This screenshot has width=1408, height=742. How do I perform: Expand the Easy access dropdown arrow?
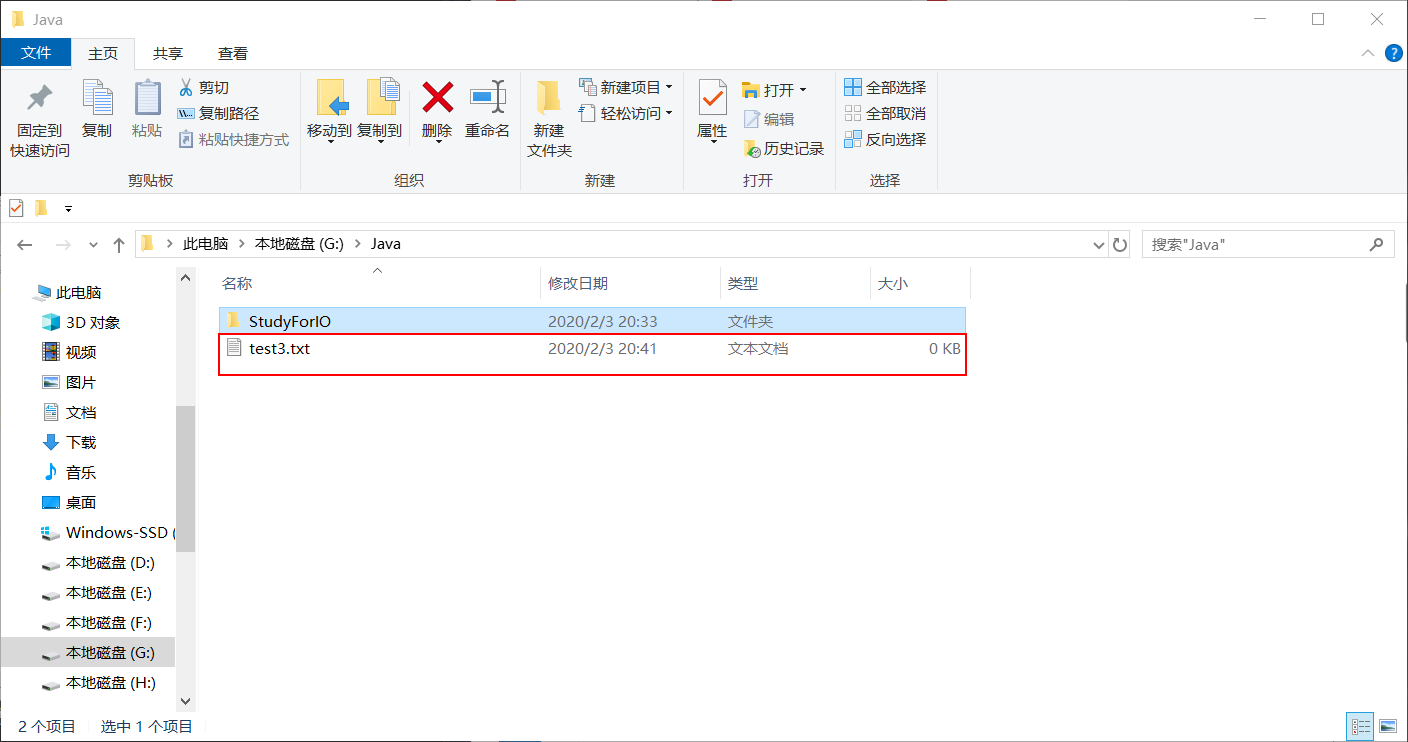click(669, 113)
